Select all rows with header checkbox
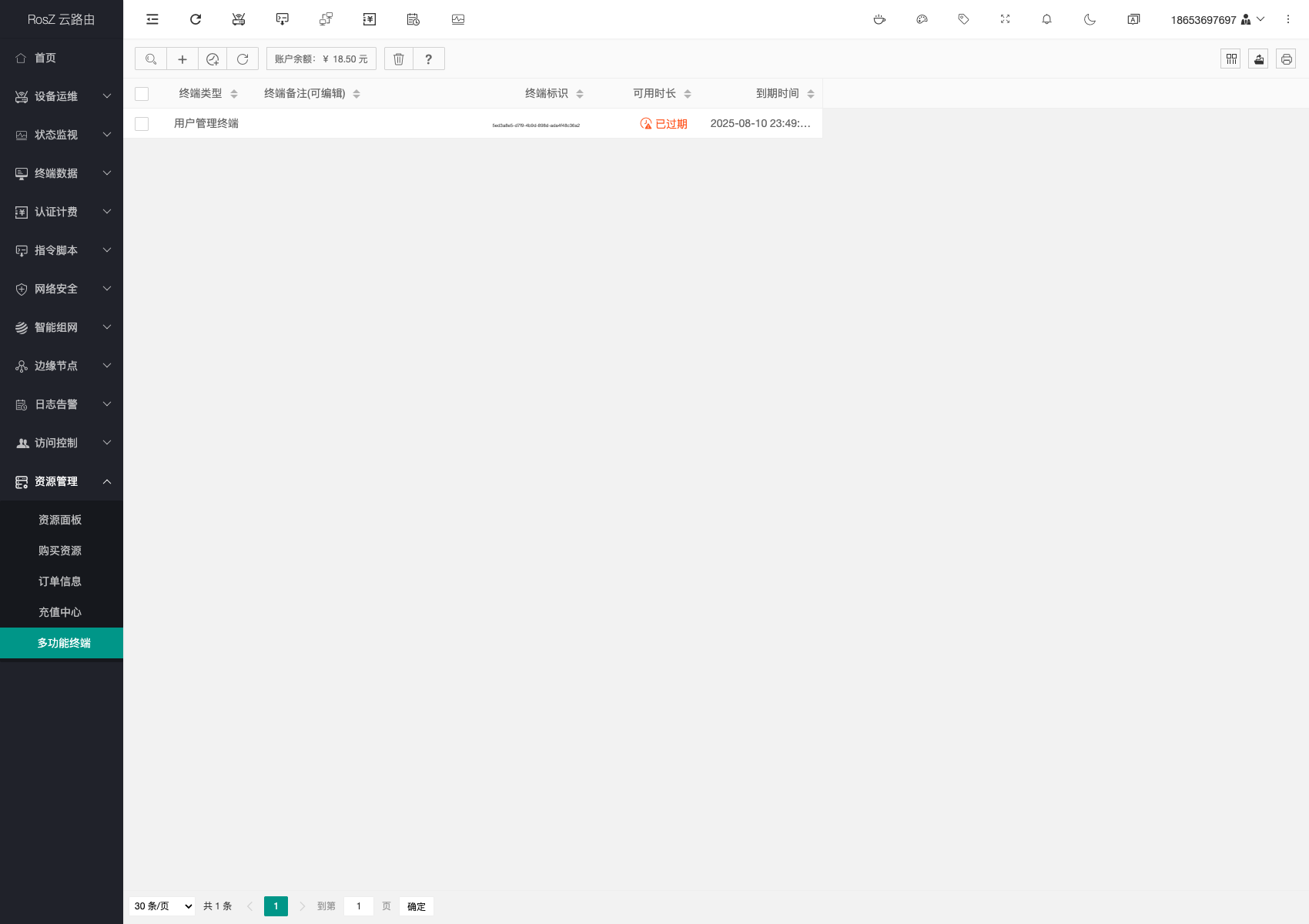The width and height of the screenshot is (1309, 924). coord(142,94)
